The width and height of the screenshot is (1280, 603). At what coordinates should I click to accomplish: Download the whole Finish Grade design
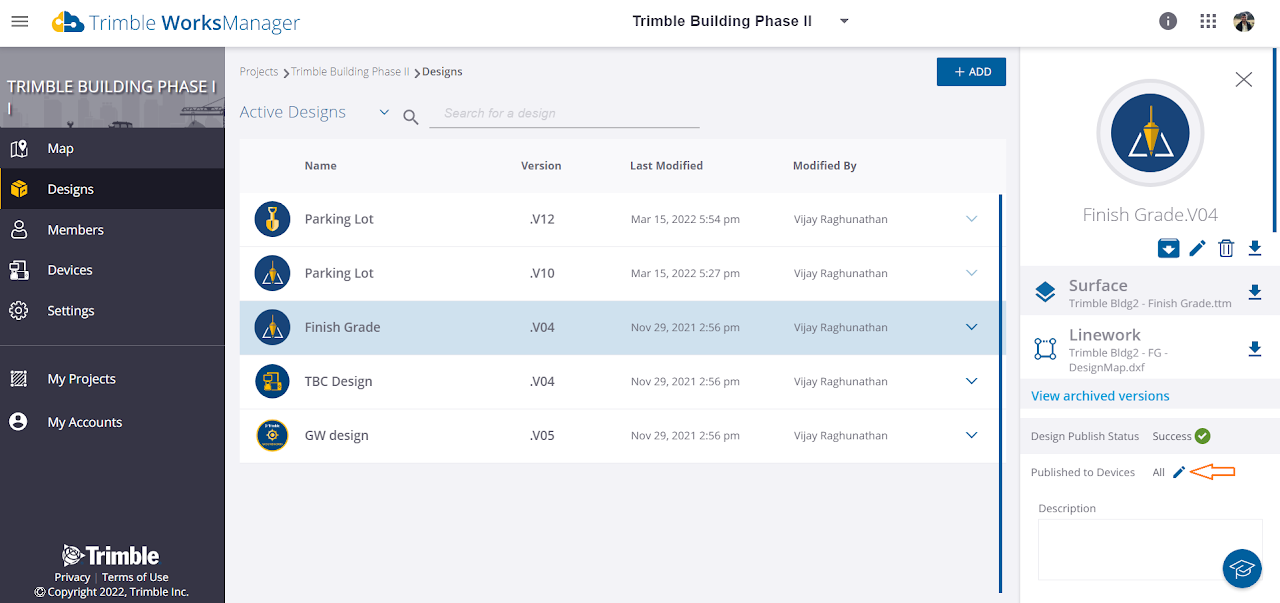(x=1255, y=248)
